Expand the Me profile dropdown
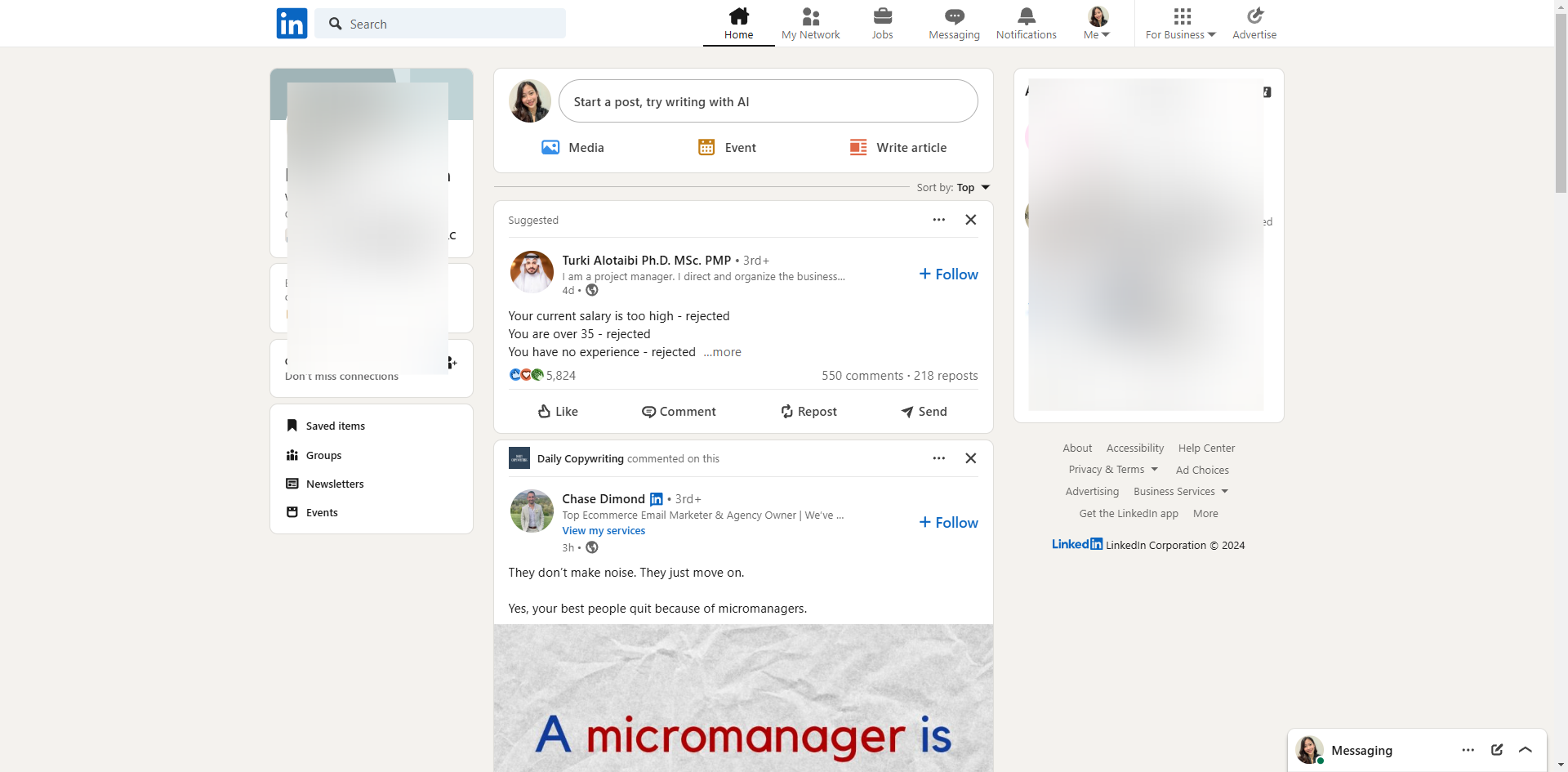The height and width of the screenshot is (772, 1568). [1097, 24]
